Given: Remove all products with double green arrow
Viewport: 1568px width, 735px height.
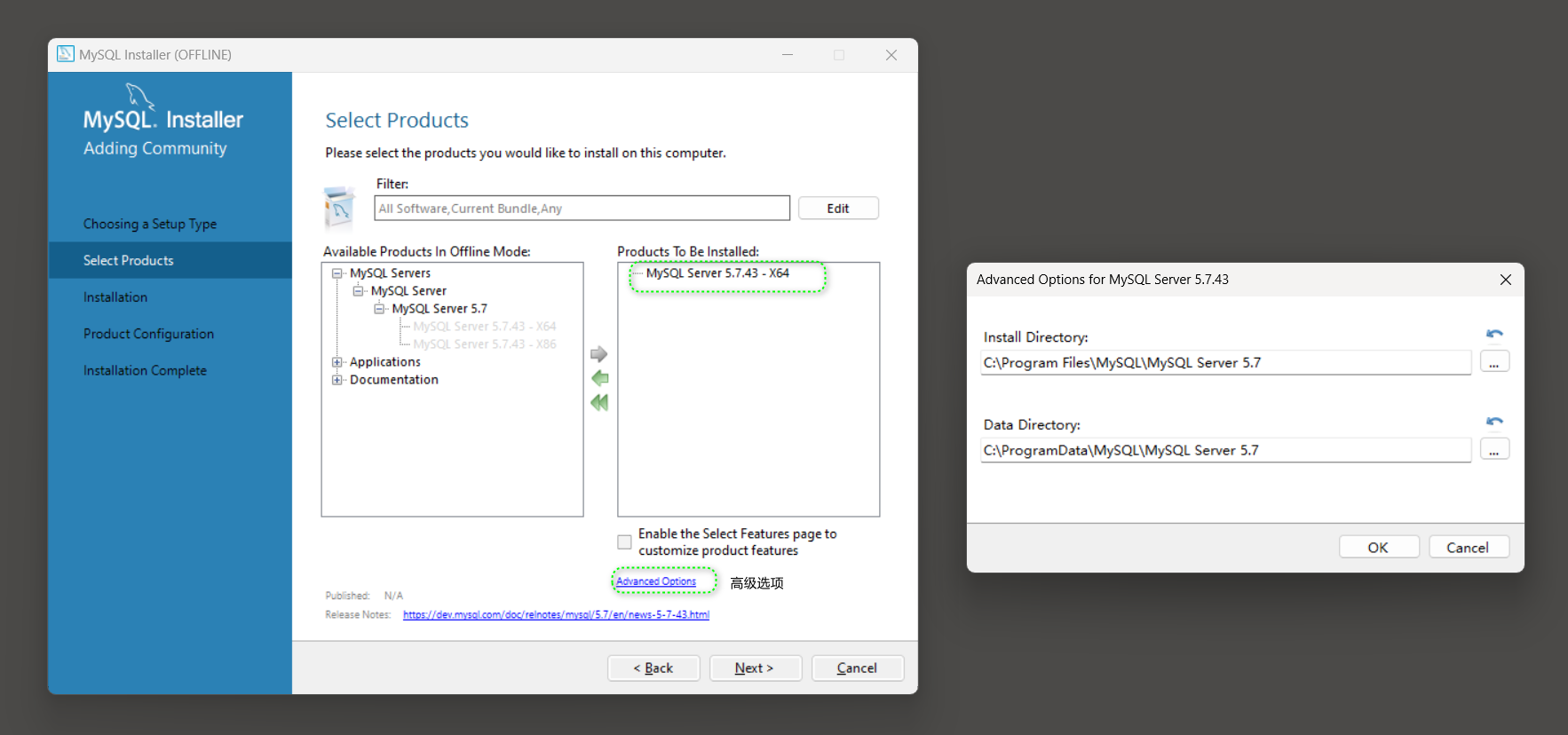Looking at the screenshot, I should (x=600, y=402).
